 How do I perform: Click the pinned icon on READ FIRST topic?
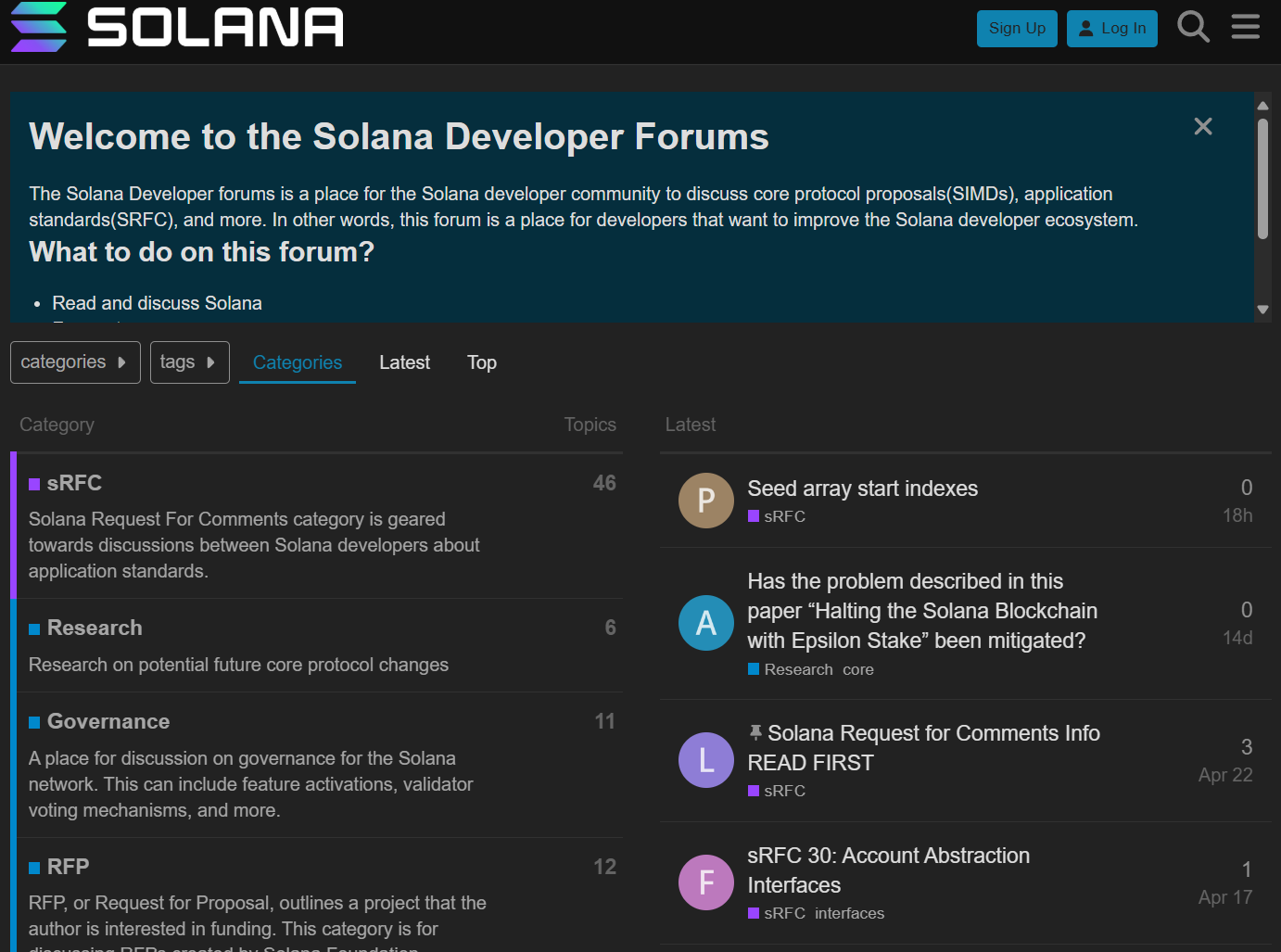(x=755, y=732)
